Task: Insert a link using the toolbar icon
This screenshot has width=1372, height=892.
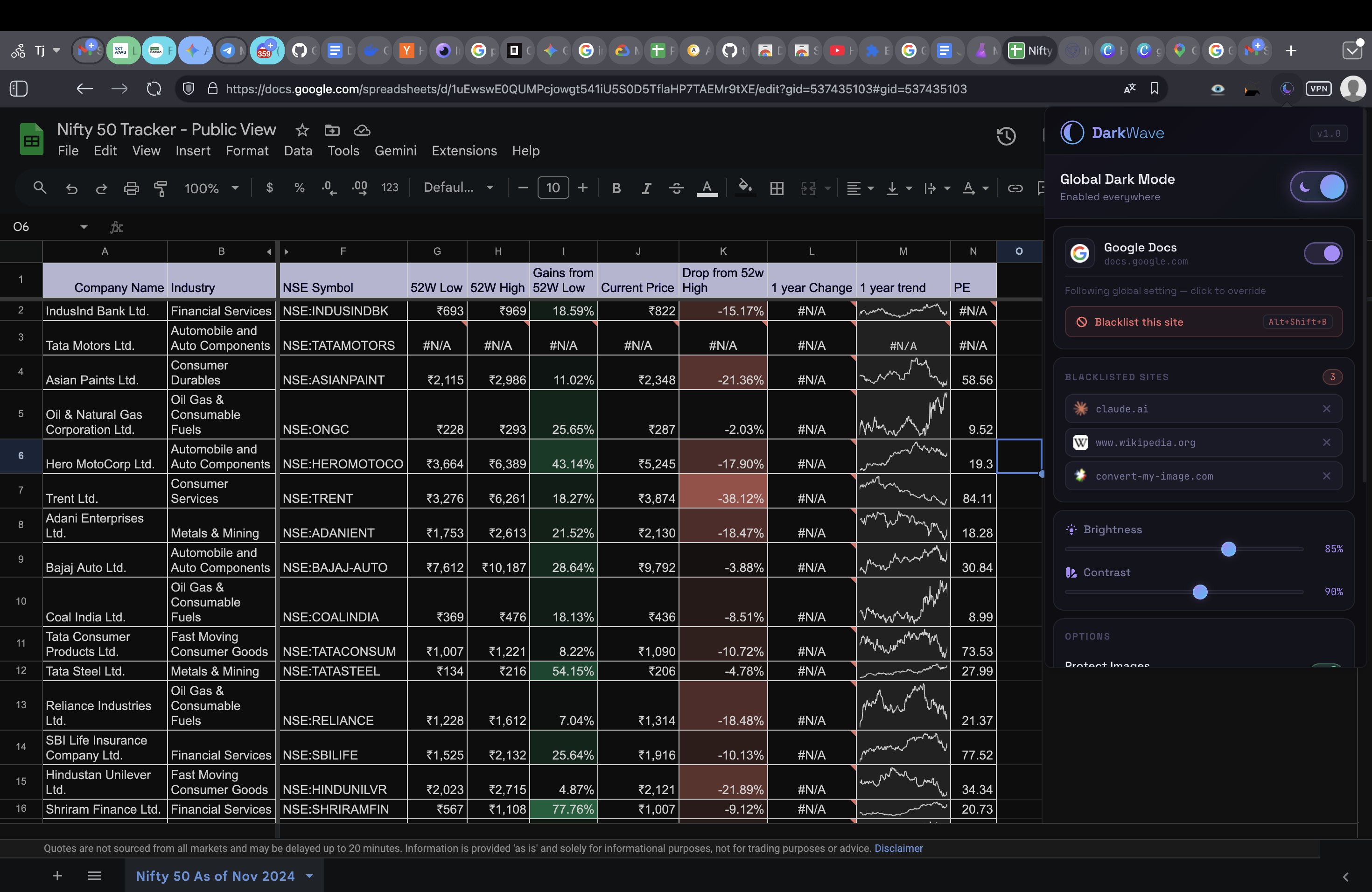Action: pyautogui.click(x=1015, y=188)
